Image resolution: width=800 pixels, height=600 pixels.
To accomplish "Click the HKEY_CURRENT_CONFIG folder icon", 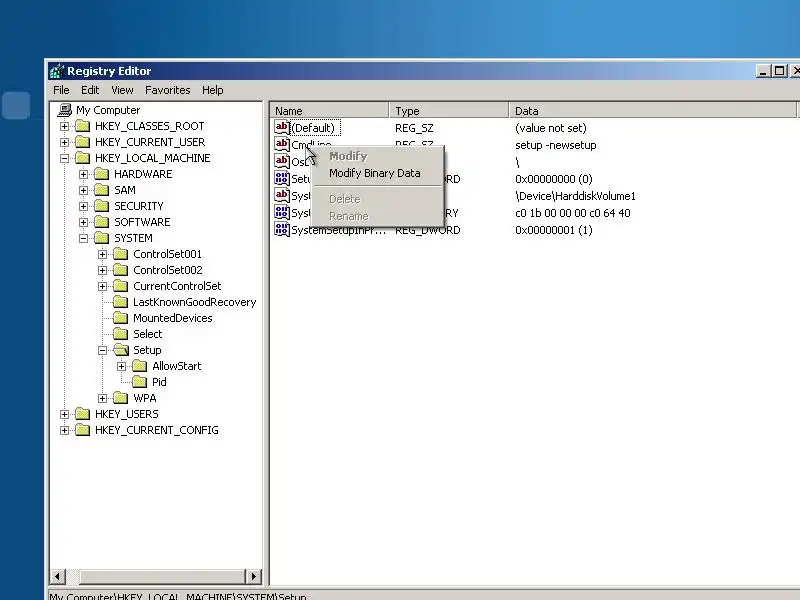I will click(83, 430).
